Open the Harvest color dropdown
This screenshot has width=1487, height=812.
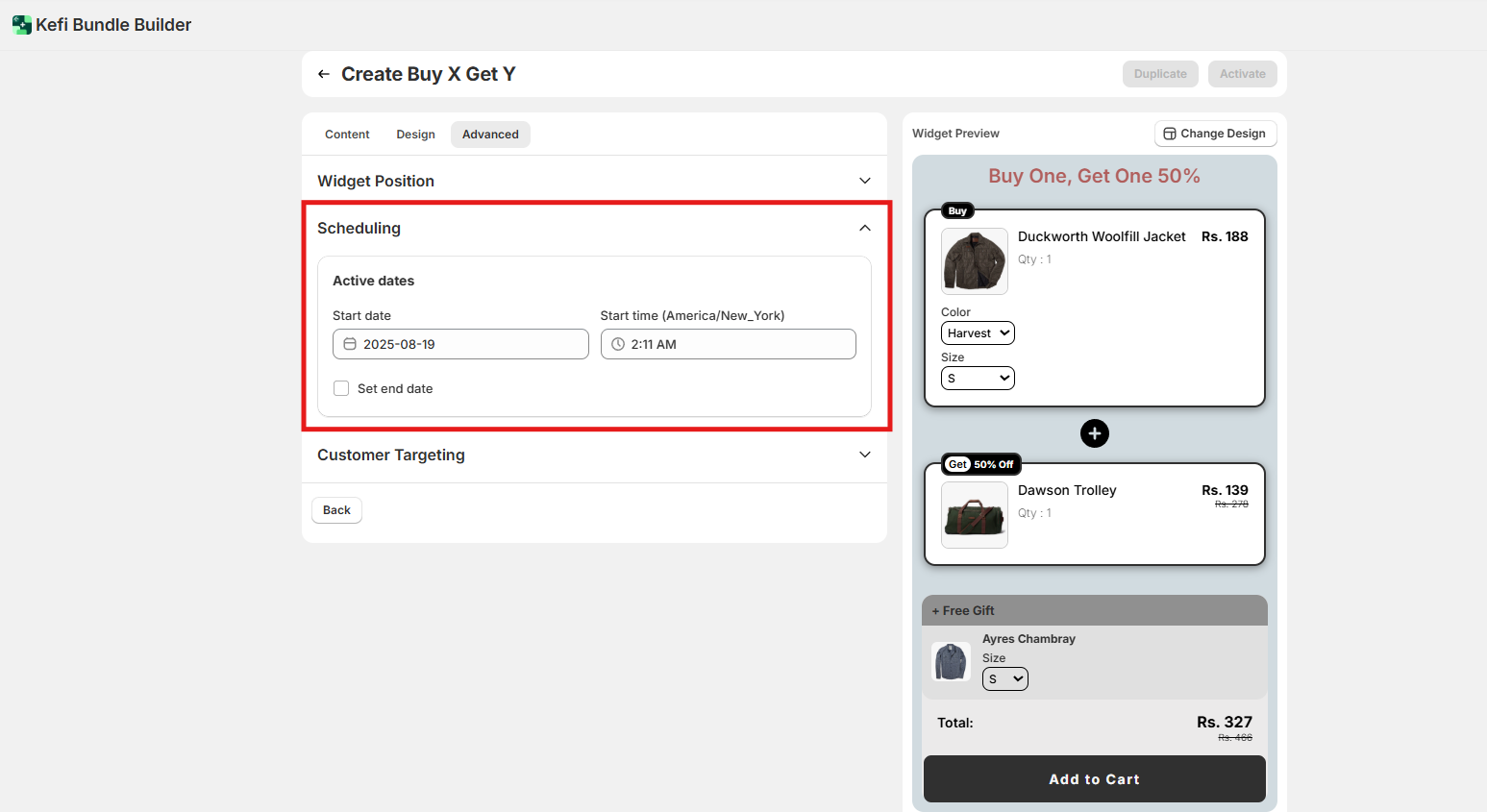[x=978, y=333]
